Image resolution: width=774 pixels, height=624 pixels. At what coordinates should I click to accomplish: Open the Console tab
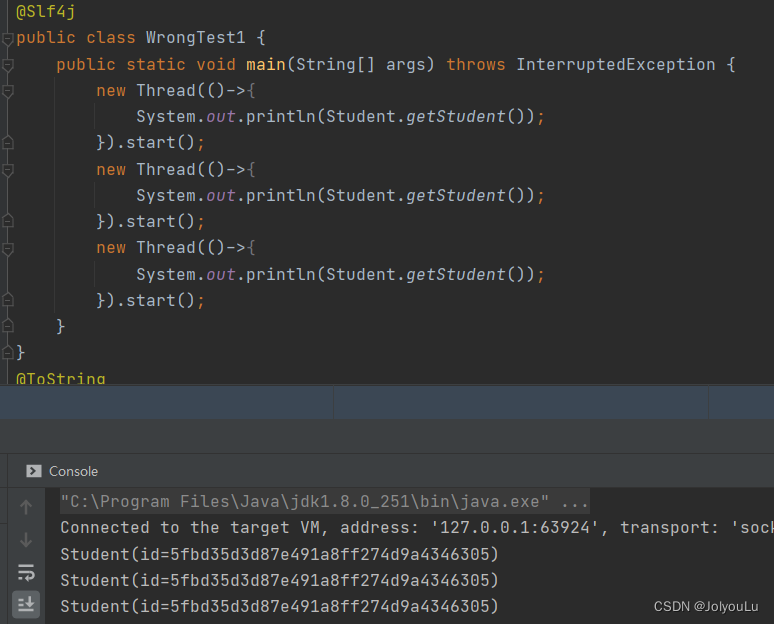(x=62, y=471)
